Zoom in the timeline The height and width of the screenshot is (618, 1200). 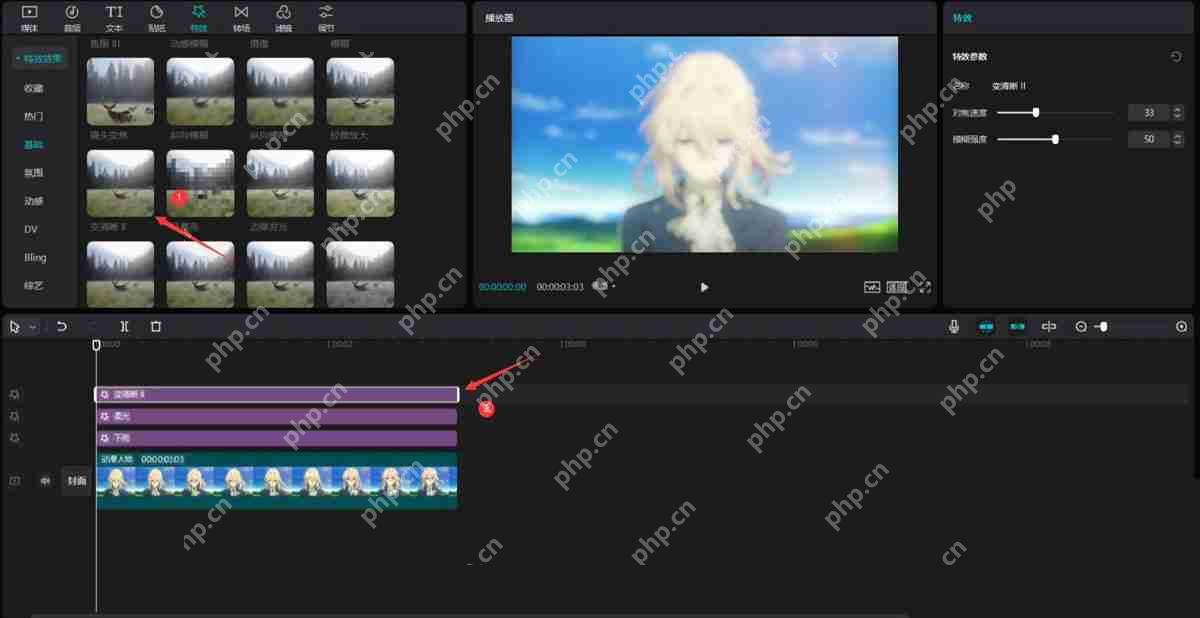click(1181, 327)
